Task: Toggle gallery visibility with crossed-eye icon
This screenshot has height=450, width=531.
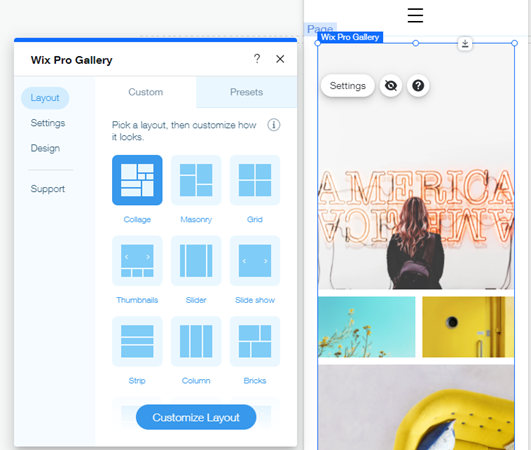Action: (391, 86)
